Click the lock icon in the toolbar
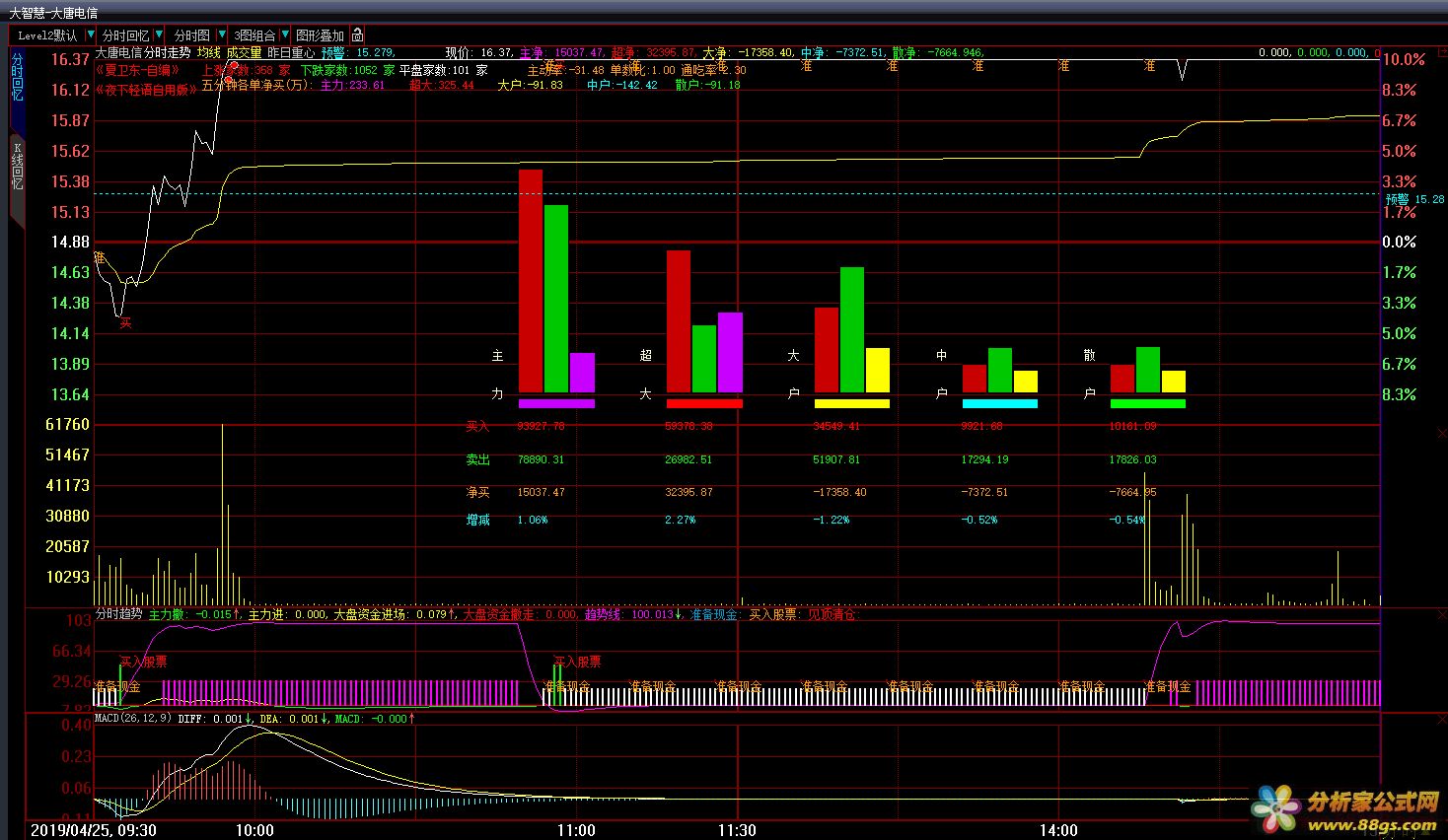This screenshot has height=840, width=1448. coord(358,35)
